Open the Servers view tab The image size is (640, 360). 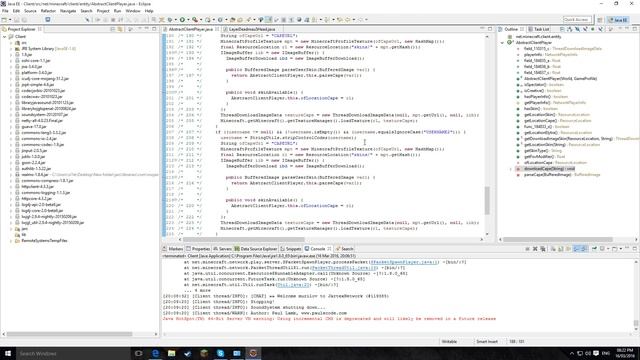click(222, 249)
